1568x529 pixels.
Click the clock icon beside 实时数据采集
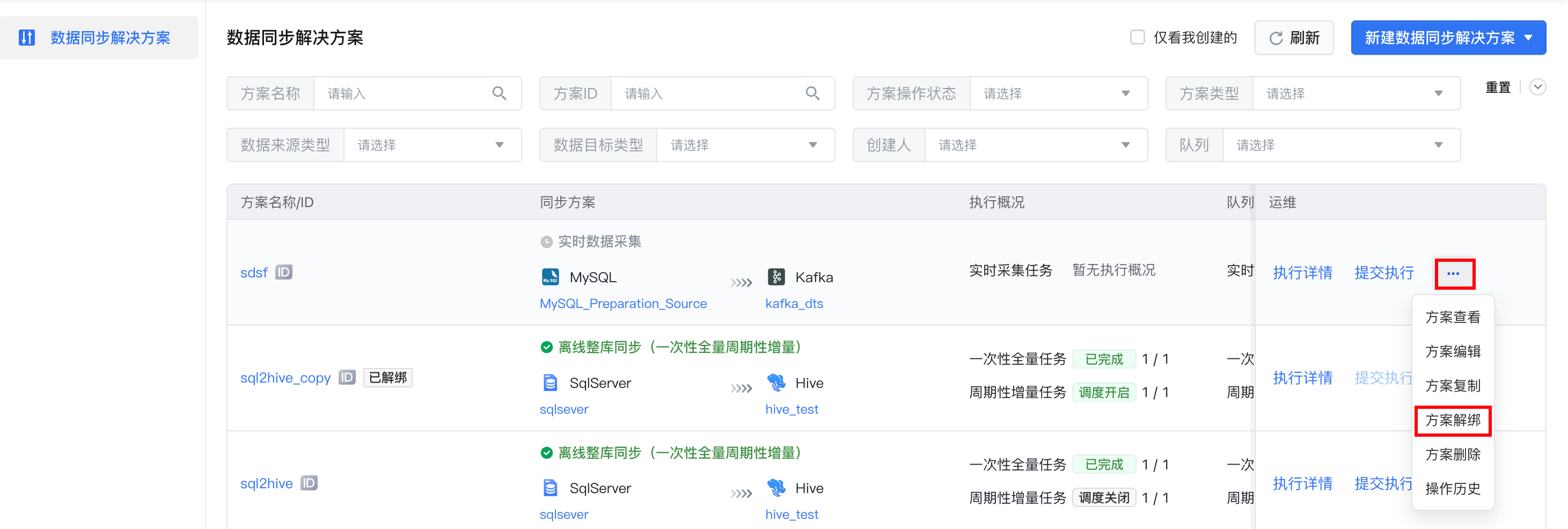tap(547, 241)
